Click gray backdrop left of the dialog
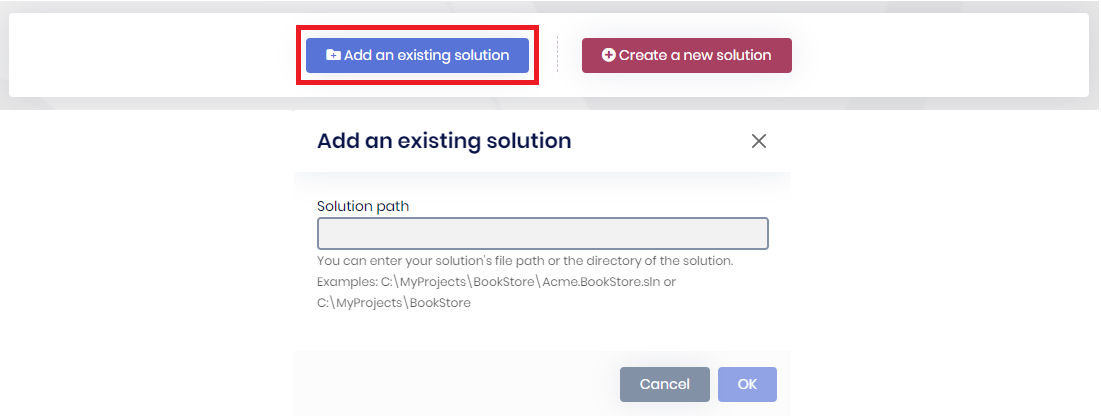The width and height of the screenshot is (1101, 416). point(150,260)
